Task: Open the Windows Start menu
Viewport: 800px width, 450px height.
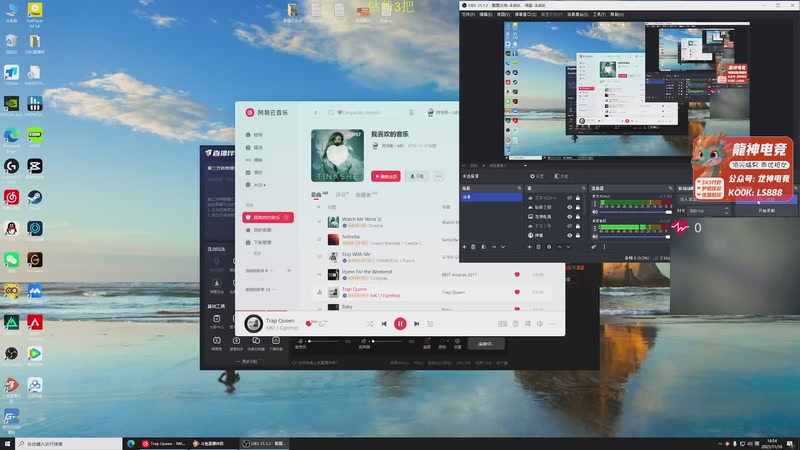Action: click(x=7, y=443)
